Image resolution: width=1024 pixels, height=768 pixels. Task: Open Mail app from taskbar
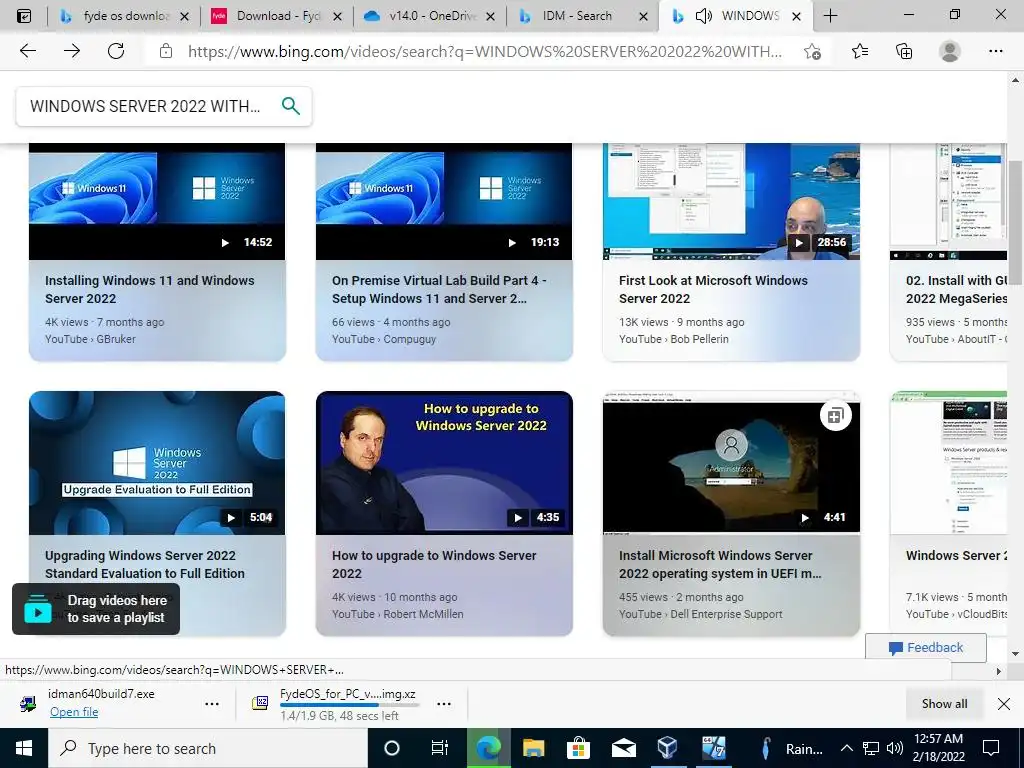(x=623, y=748)
